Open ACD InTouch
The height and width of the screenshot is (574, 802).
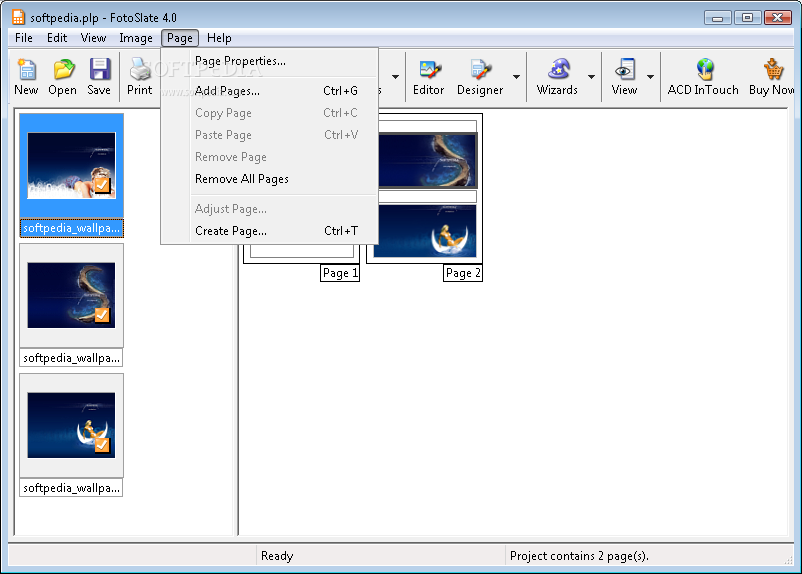pyautogui.click(x=703, y=77)
